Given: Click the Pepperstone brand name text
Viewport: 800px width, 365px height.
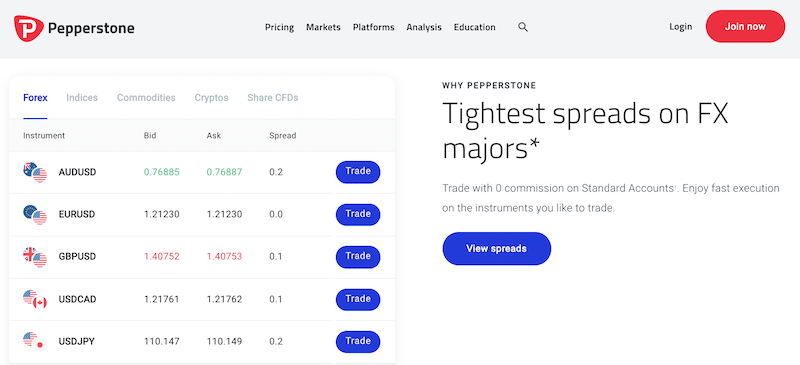Looking at the screenshot, I should click(91, 28).
